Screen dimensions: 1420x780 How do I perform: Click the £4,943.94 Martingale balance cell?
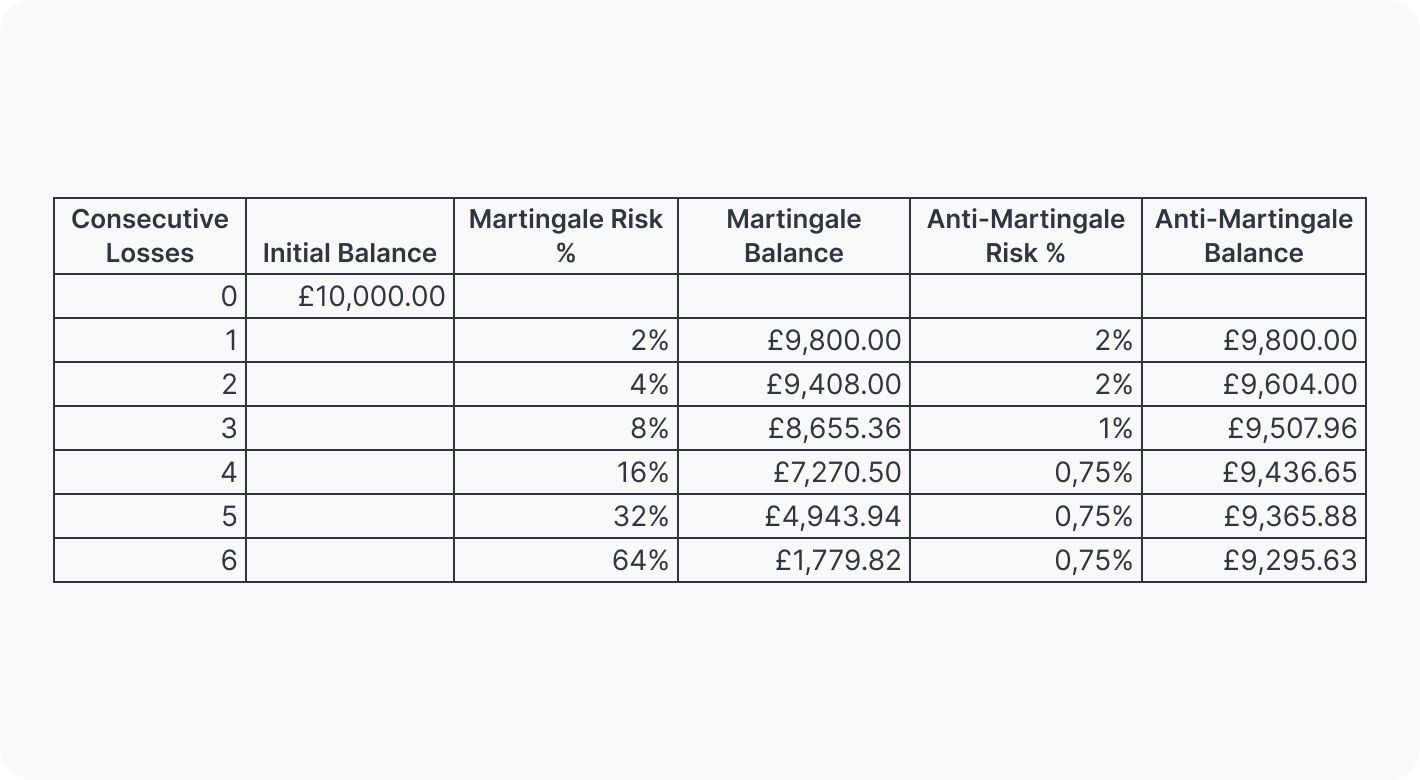point(834,517)
